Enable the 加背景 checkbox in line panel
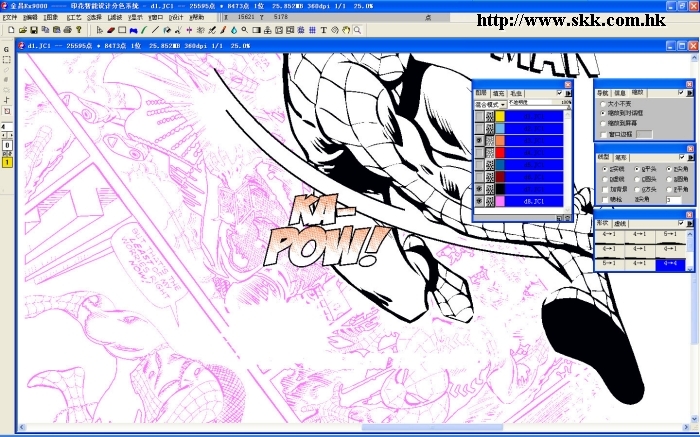 pos(605,189)
